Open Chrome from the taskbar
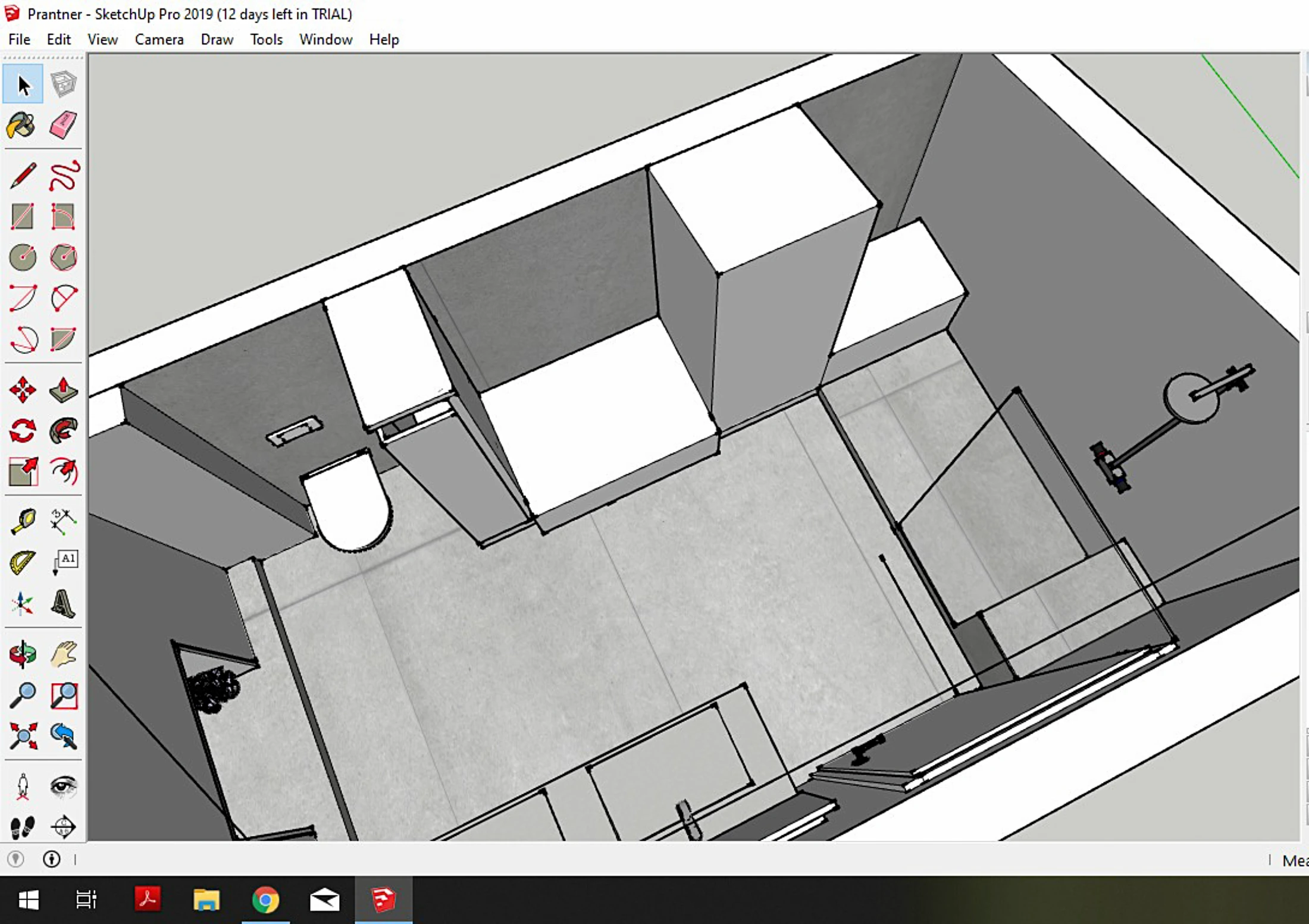1309x924 pixels. [265, 900]
